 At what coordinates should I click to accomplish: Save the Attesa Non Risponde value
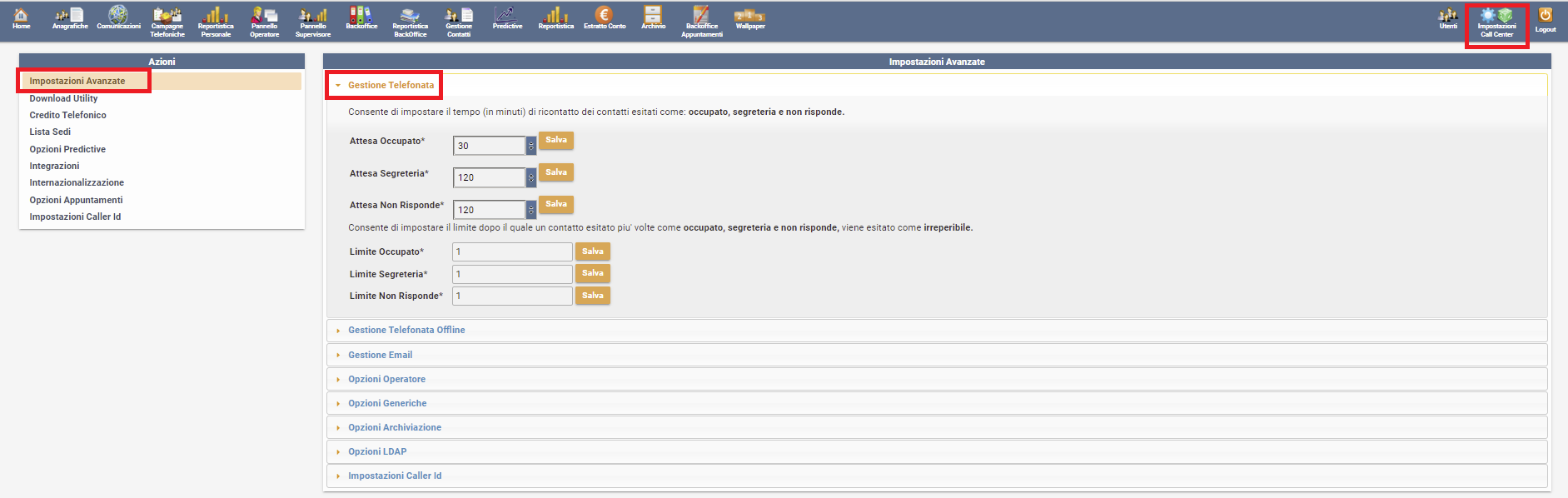(x=556, y=205)
